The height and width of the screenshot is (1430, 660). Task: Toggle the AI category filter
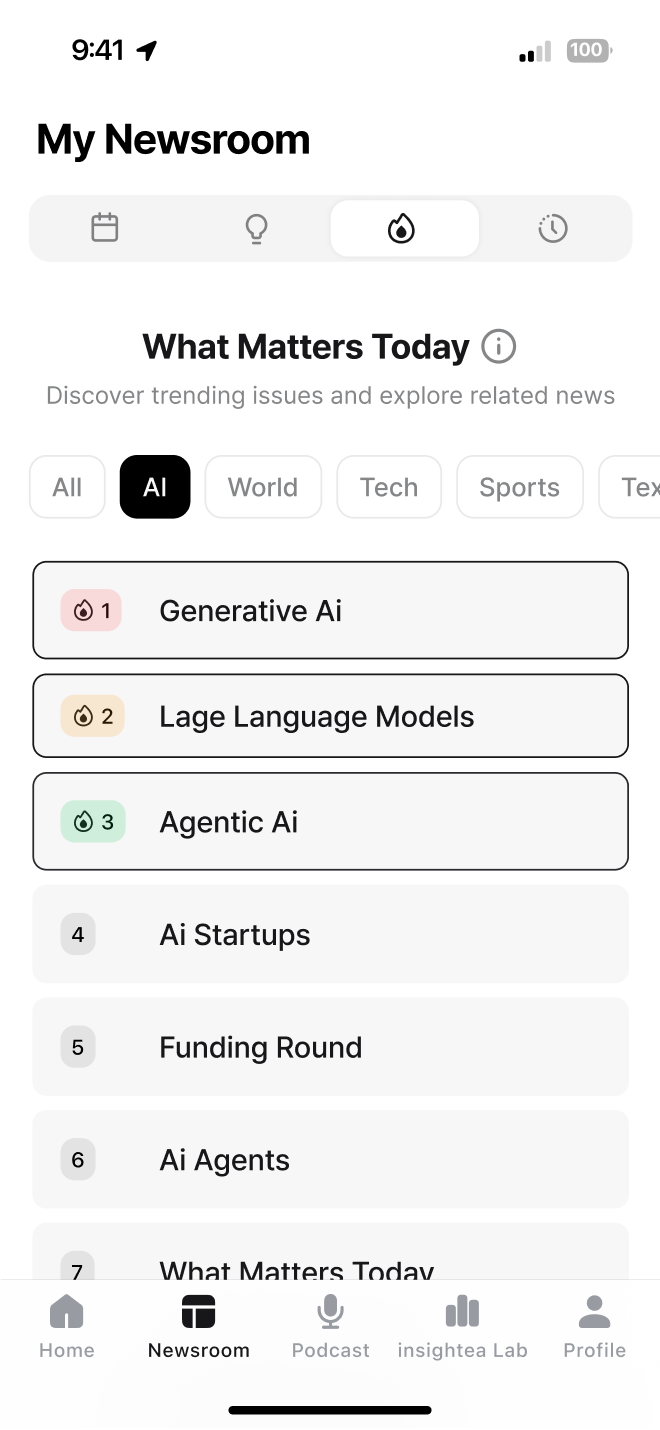155,487
